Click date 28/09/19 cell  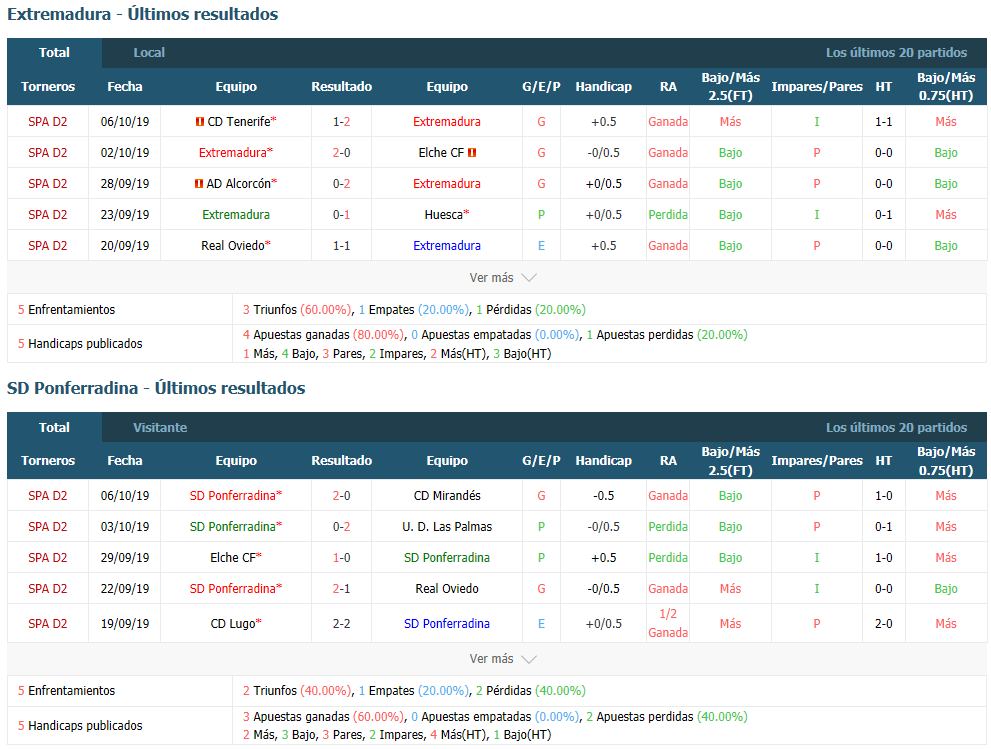click(125, 184)
